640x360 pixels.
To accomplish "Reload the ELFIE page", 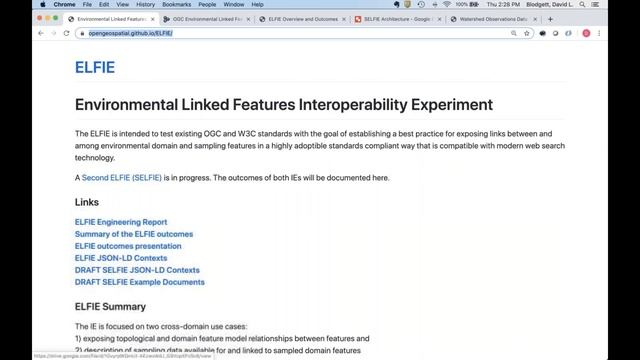I will (x=67, y=33).
